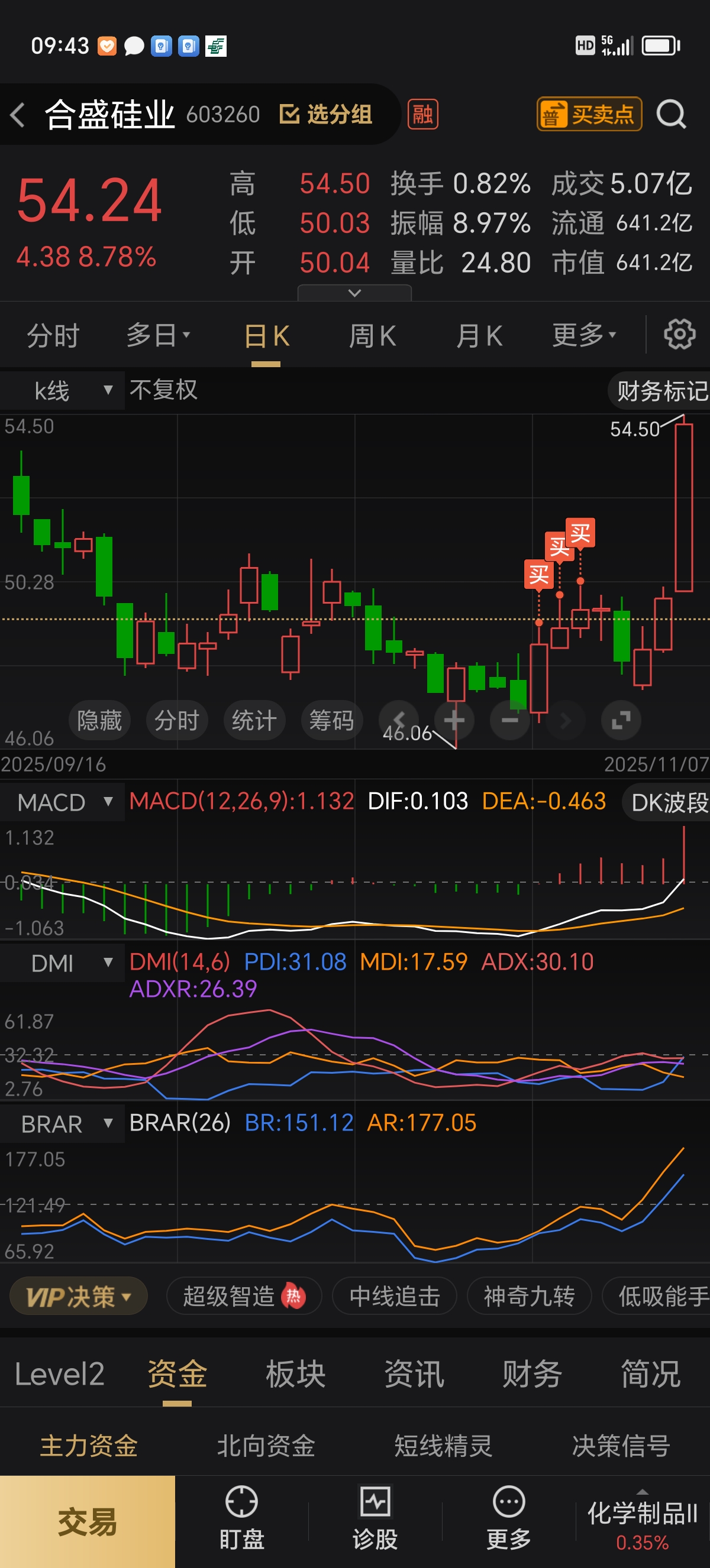
Task: Open 筹码 chip distribution
Action: pos(331,720)
